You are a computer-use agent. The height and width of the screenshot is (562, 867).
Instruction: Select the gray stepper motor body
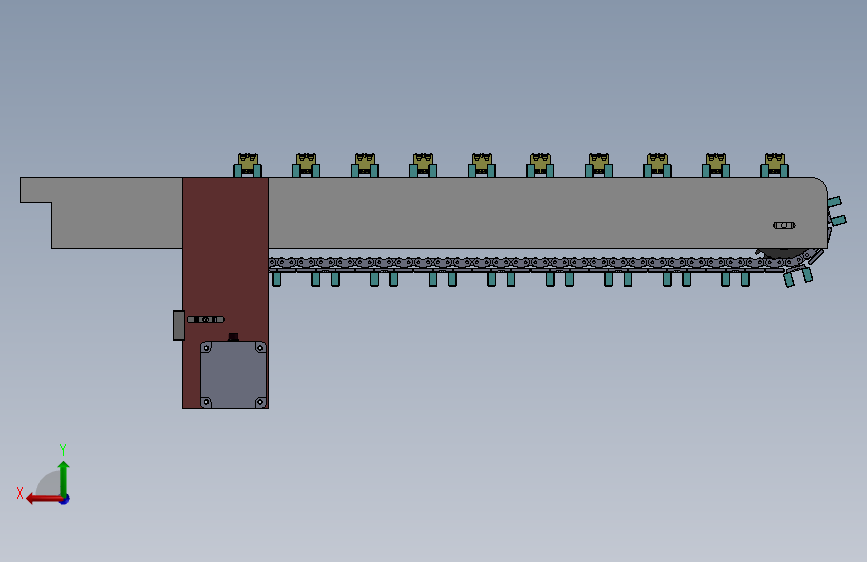233,374
